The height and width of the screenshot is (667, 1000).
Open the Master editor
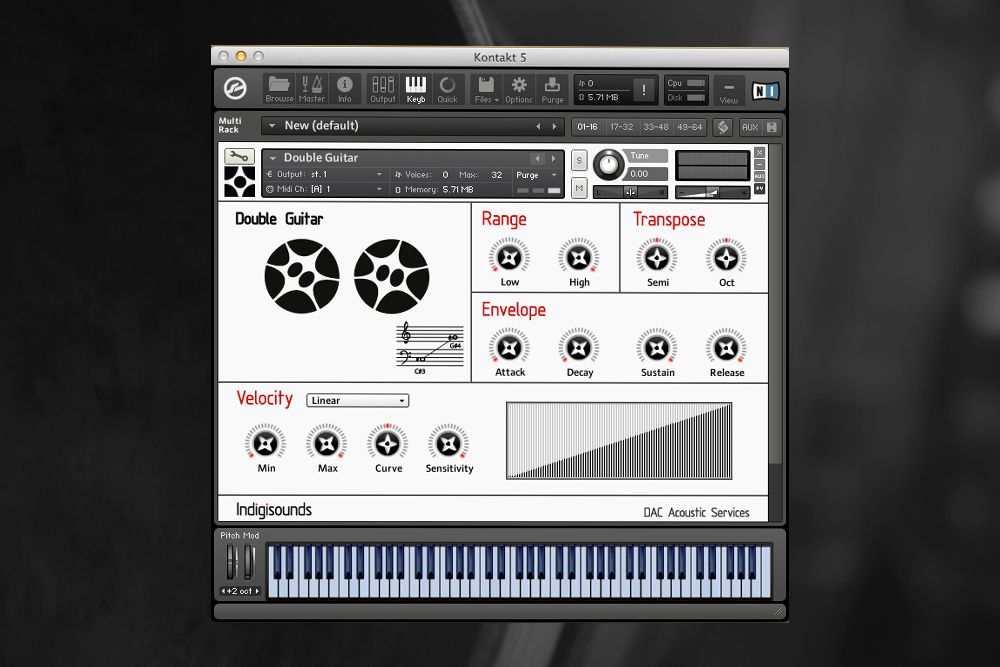(x=312, y=89)
